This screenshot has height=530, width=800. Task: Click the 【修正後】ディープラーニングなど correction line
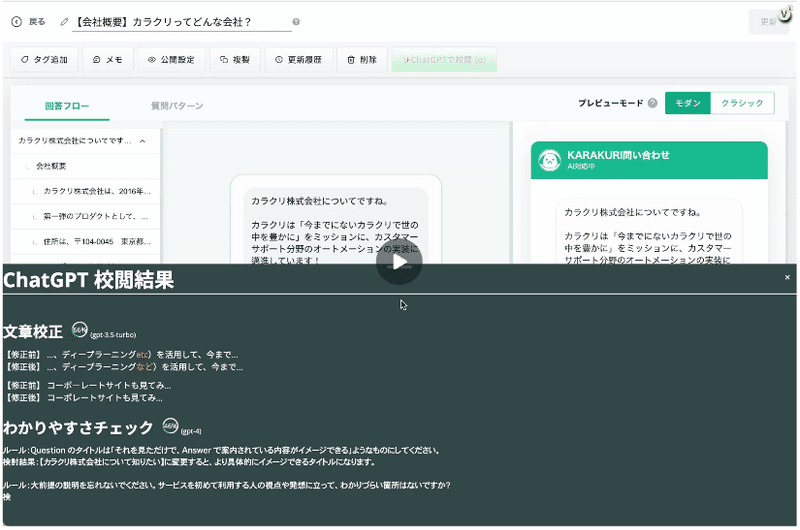click(x=124, y=367)
